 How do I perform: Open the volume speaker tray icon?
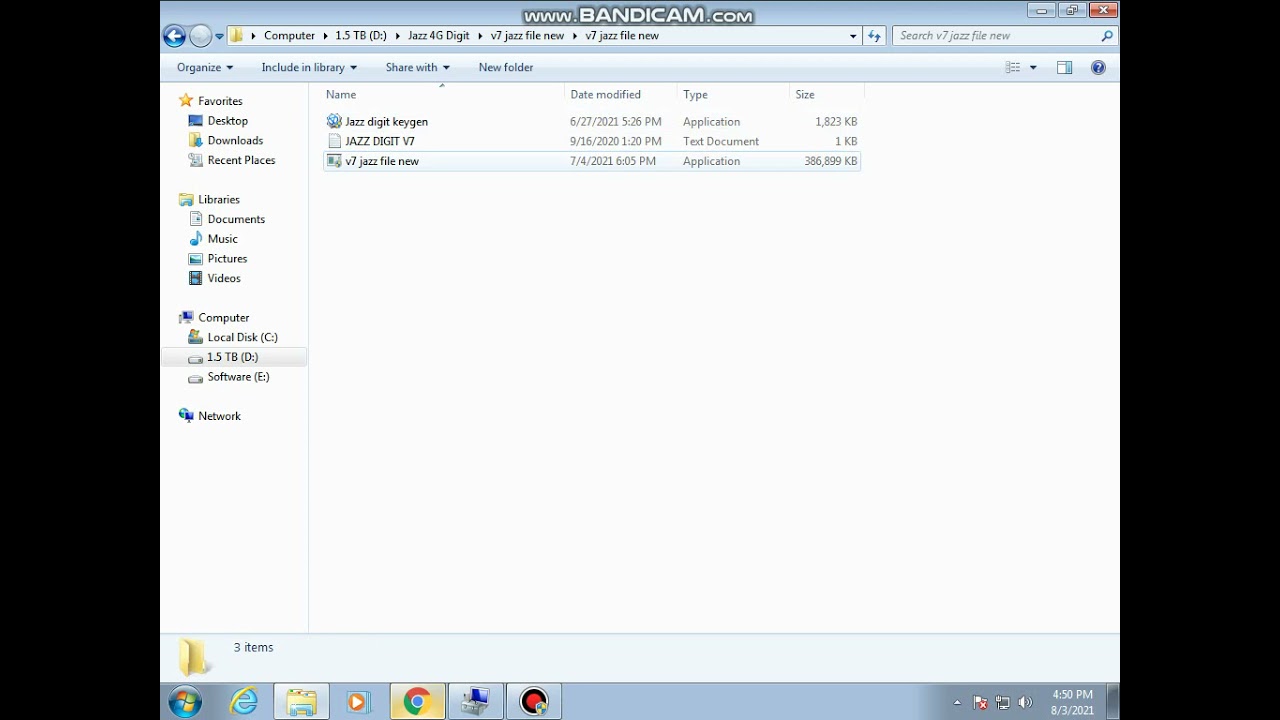tap(1025, 703)
